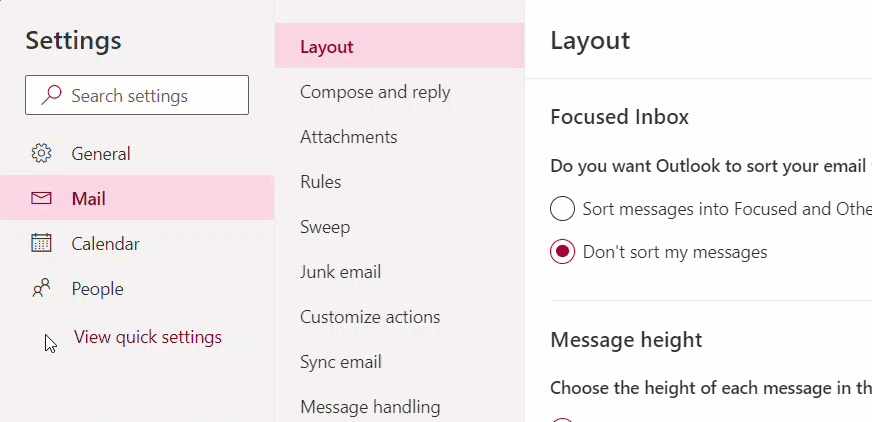Select 'Don't sort my messages' radio button
The height and width of the screenshot is (422, 872).
click(562, 252)
